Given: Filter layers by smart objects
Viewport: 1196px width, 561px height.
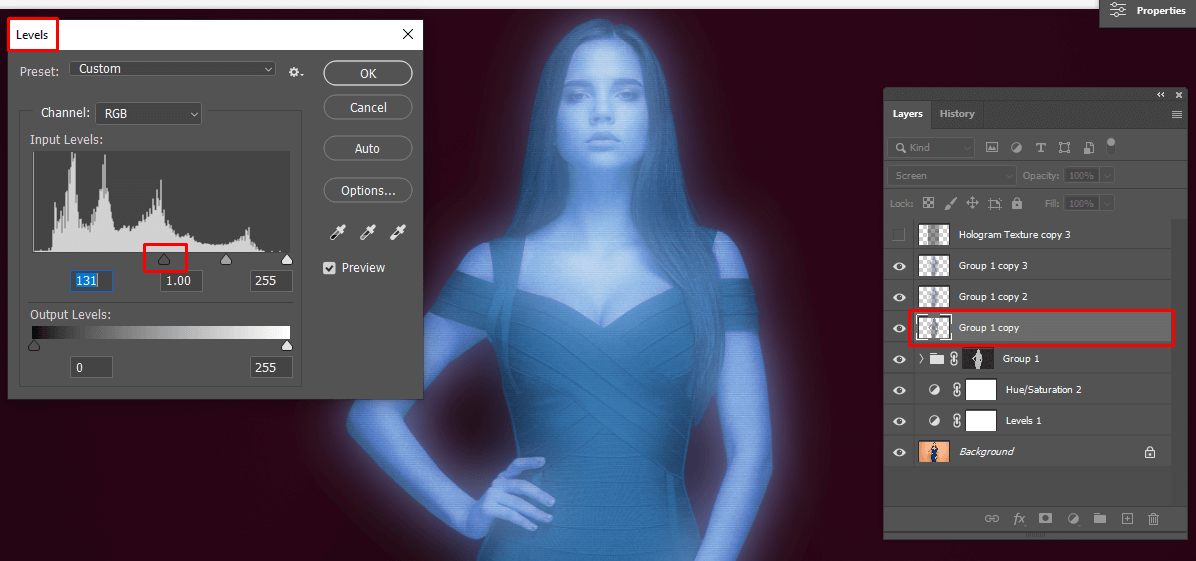Looking at the screenshot, I should pos(1089,147).
